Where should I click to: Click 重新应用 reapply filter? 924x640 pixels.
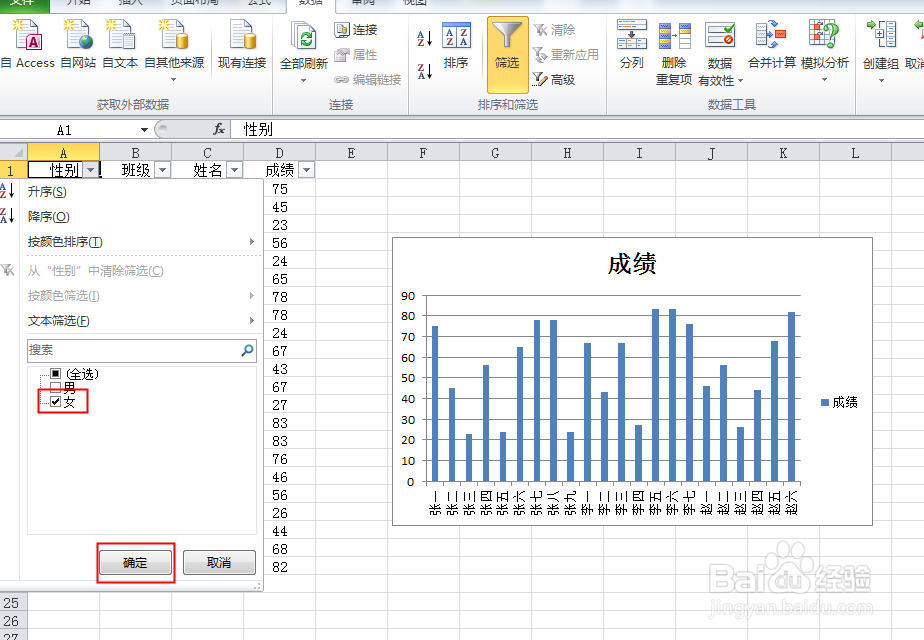pyautogui.click(x=566, y=55)
